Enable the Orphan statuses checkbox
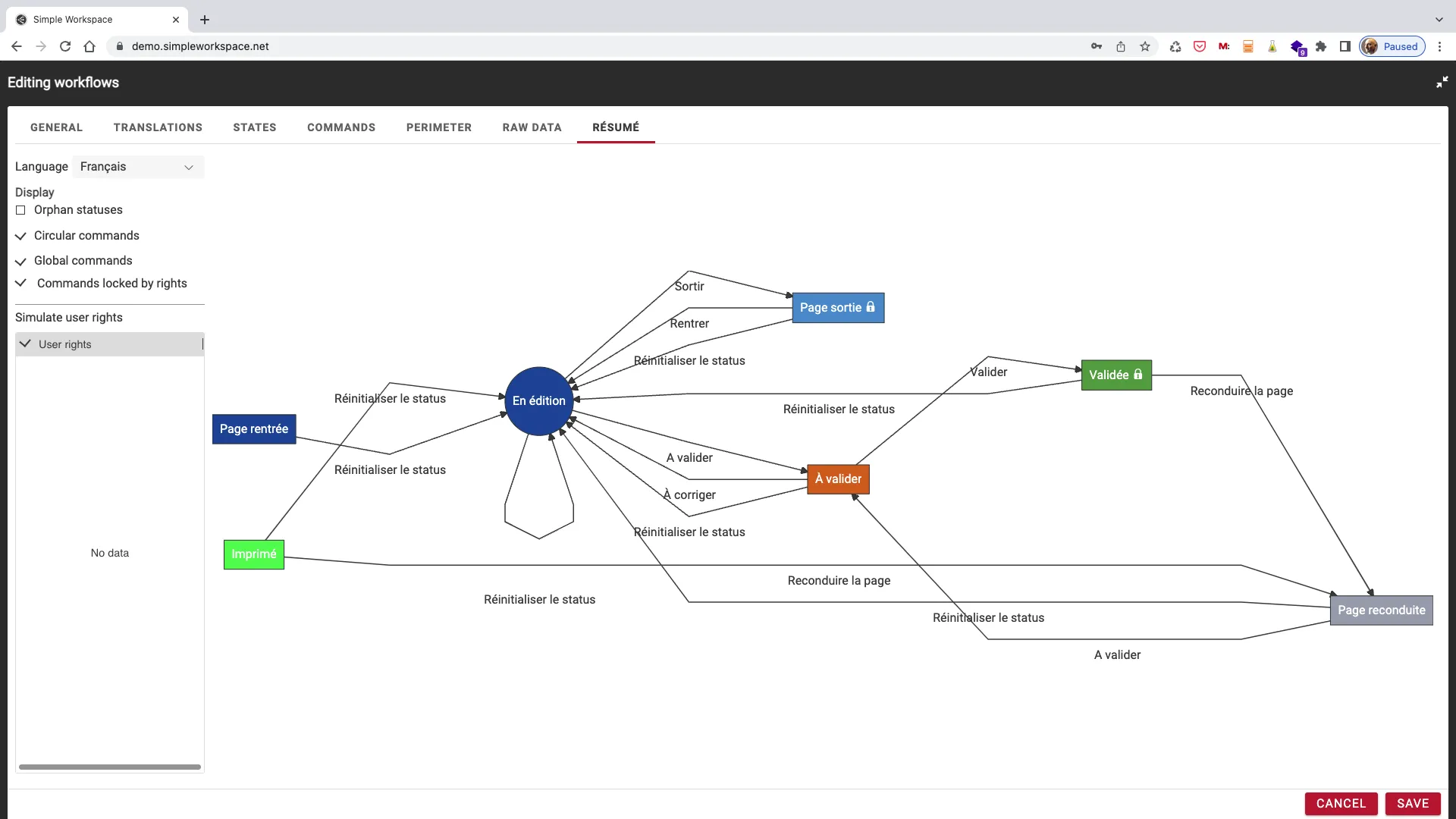The width and height of the screenshot is (1456, 819). [x=20, y=210]
